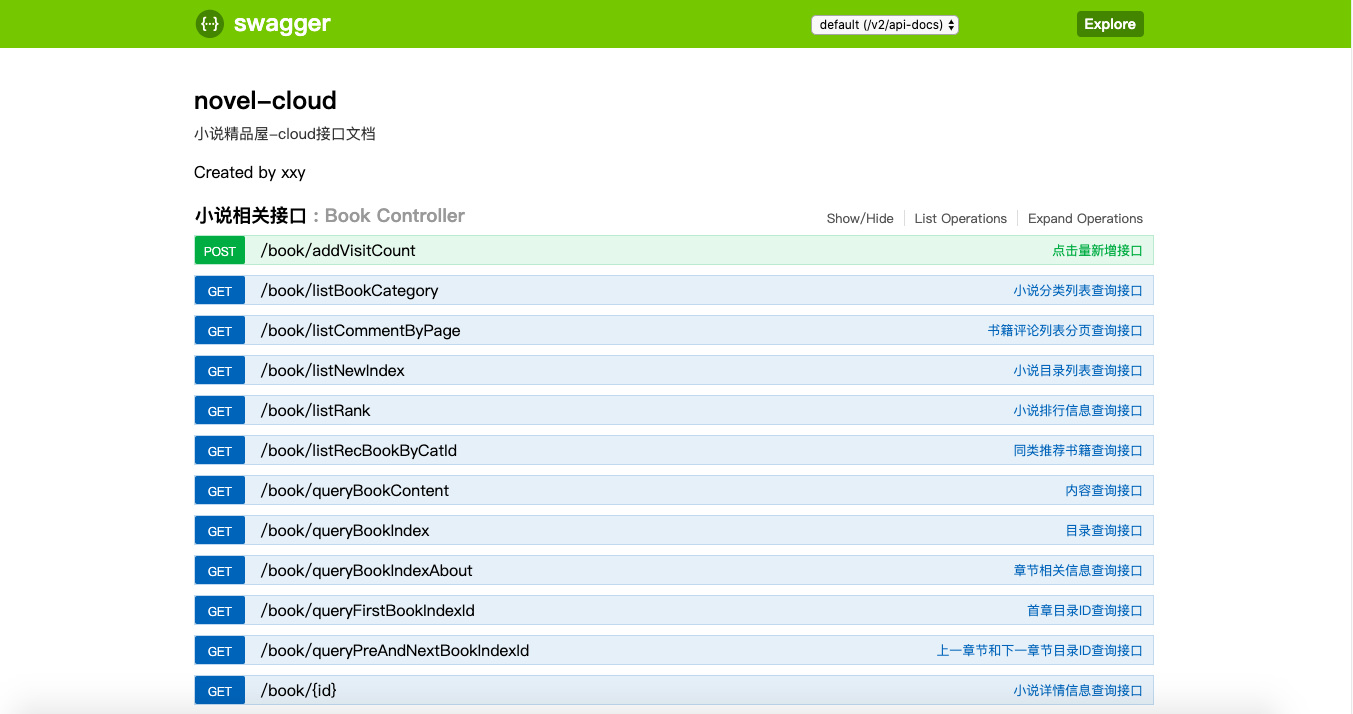Click the Explore button

[1110, 24]
